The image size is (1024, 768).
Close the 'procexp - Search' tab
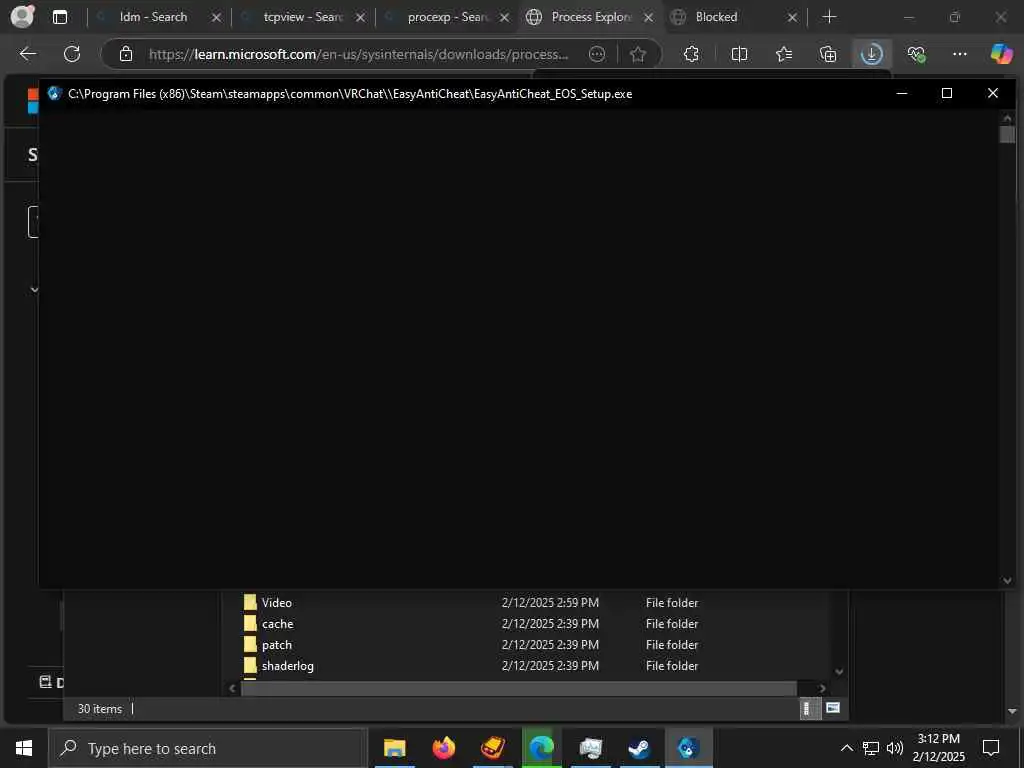(504, 18)
